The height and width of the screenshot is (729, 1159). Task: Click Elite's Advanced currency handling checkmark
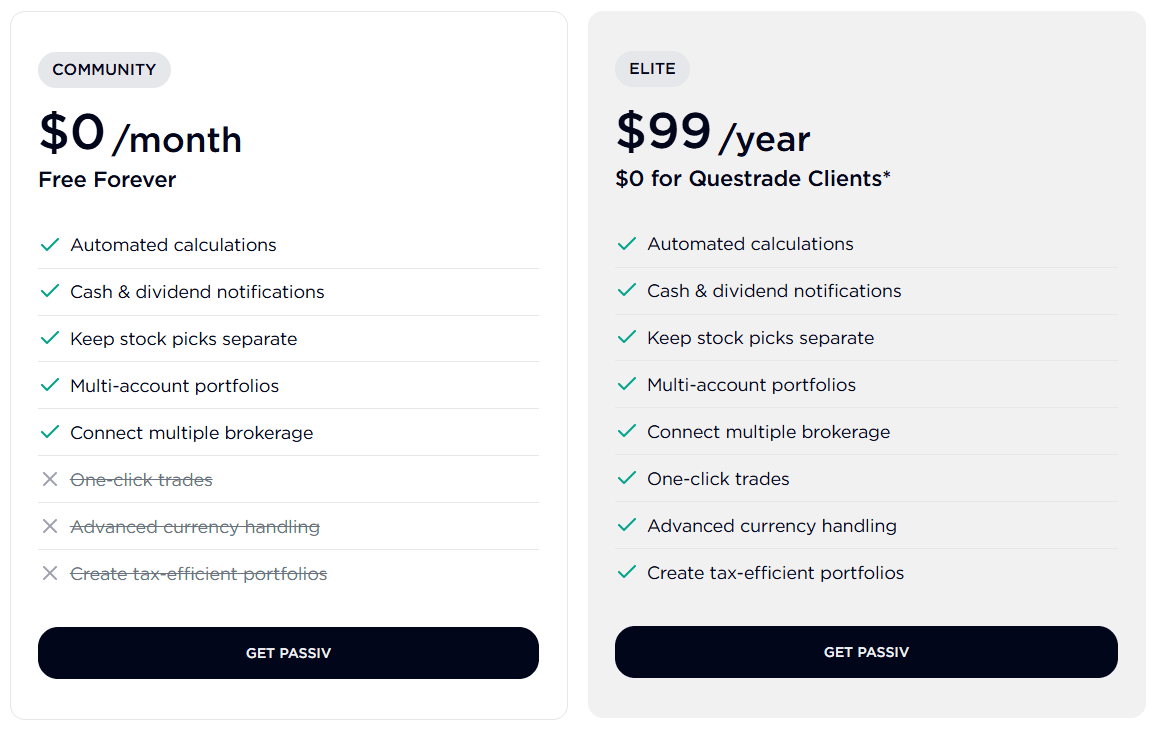[627, 526]
